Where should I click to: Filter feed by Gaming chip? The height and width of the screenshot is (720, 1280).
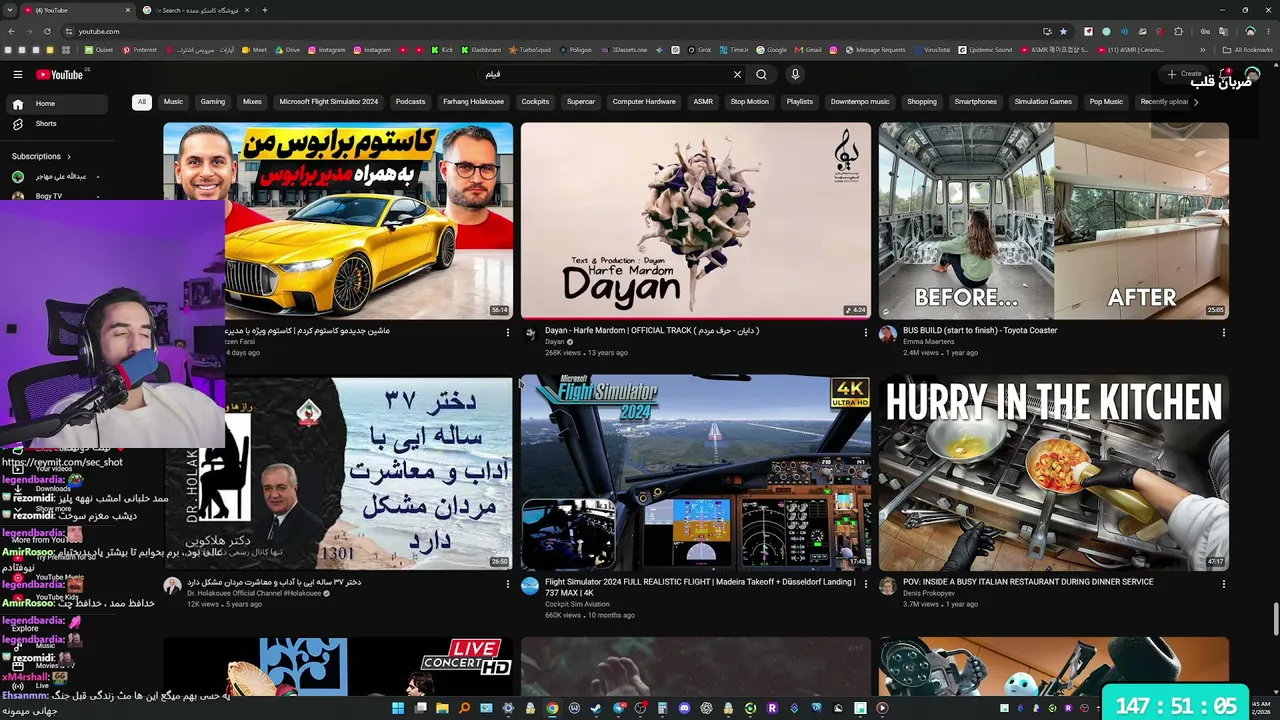coord(212,102)
